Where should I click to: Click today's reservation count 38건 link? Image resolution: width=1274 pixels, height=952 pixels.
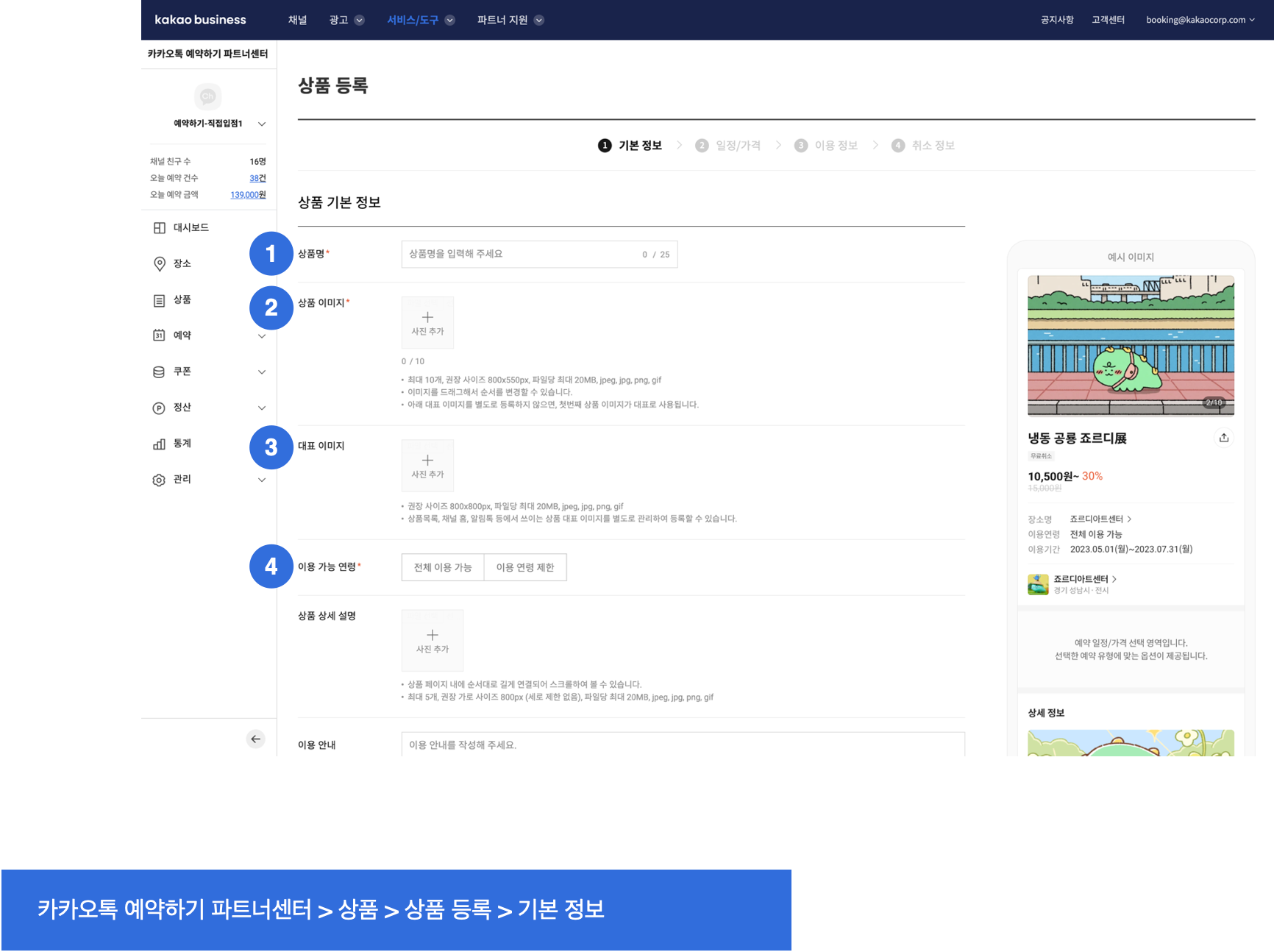[x=257, y=178]
